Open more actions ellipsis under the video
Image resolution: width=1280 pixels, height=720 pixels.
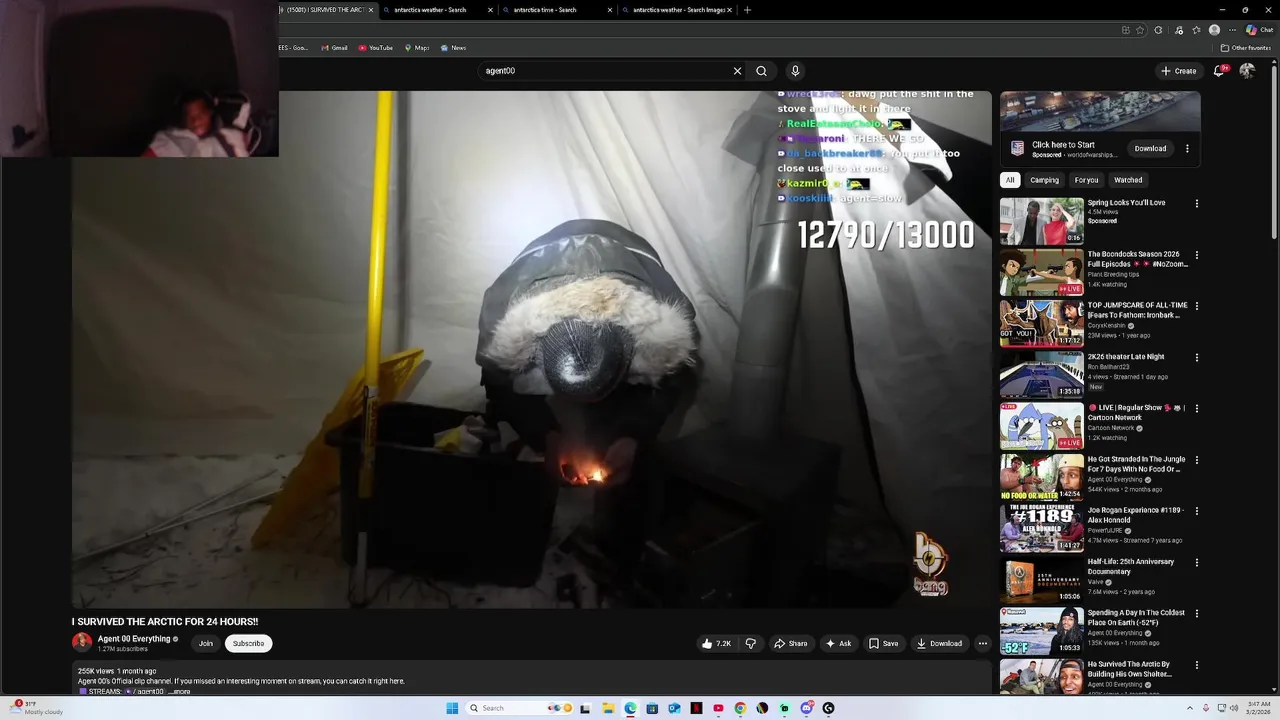pyautogui.click(x=983, y=644)
